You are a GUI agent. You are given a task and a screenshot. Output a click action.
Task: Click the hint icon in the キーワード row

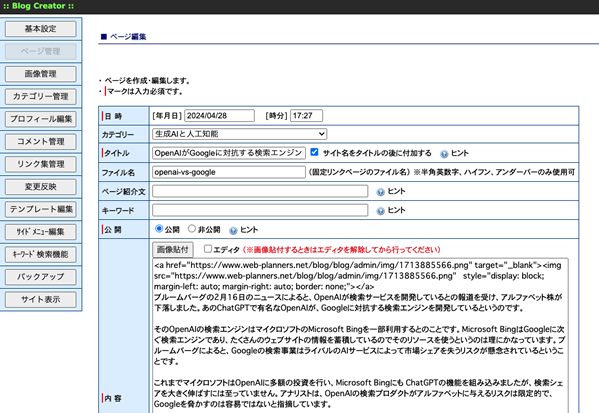pyautogui.click(x=380, y=211)
